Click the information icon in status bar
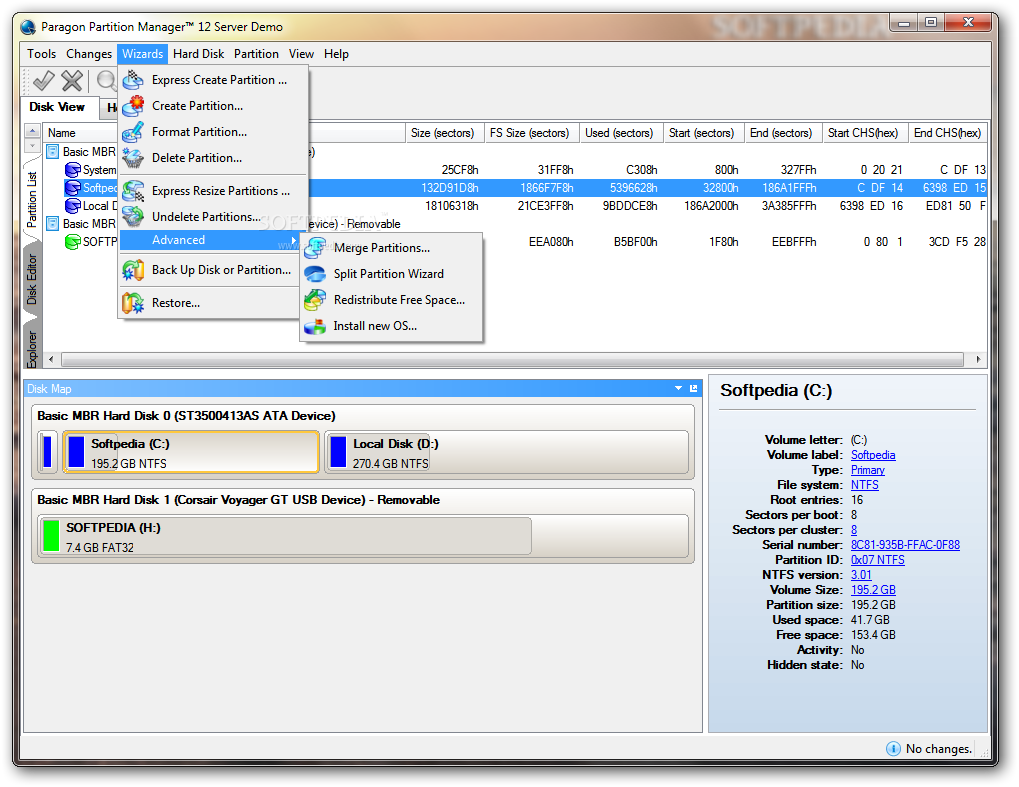The image size is (1019, 787). click(894, 749)
